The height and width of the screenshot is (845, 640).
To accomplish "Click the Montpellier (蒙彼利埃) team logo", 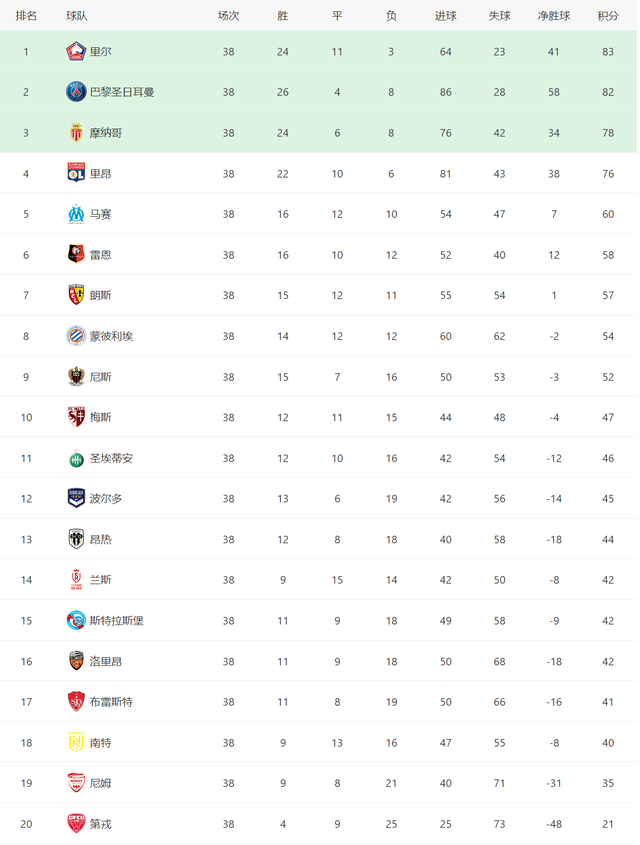I will (x=76, y=336).
